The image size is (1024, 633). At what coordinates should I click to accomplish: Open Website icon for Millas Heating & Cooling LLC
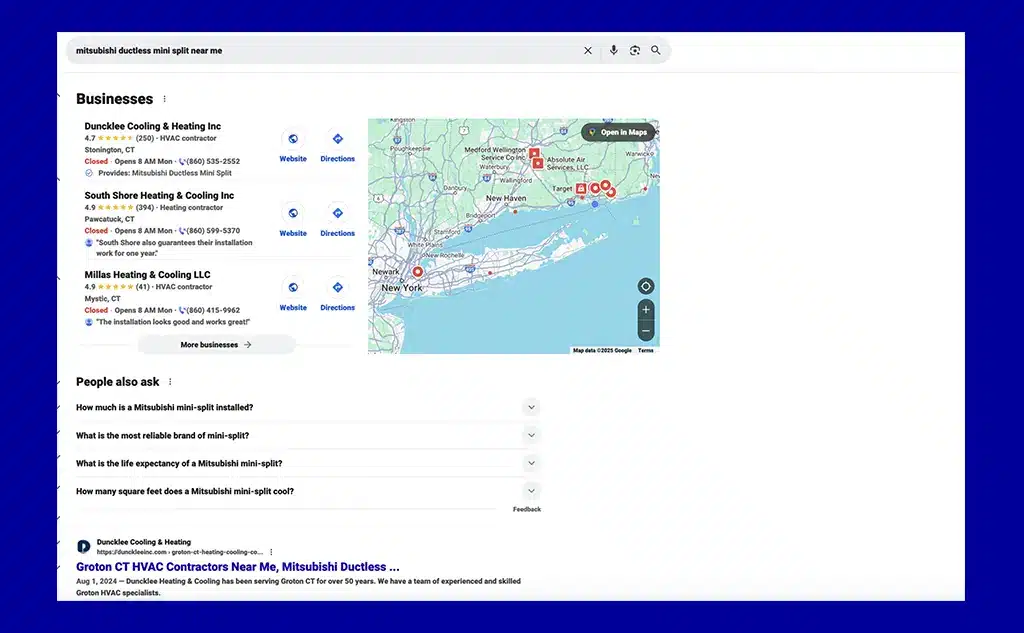(293, 287)
